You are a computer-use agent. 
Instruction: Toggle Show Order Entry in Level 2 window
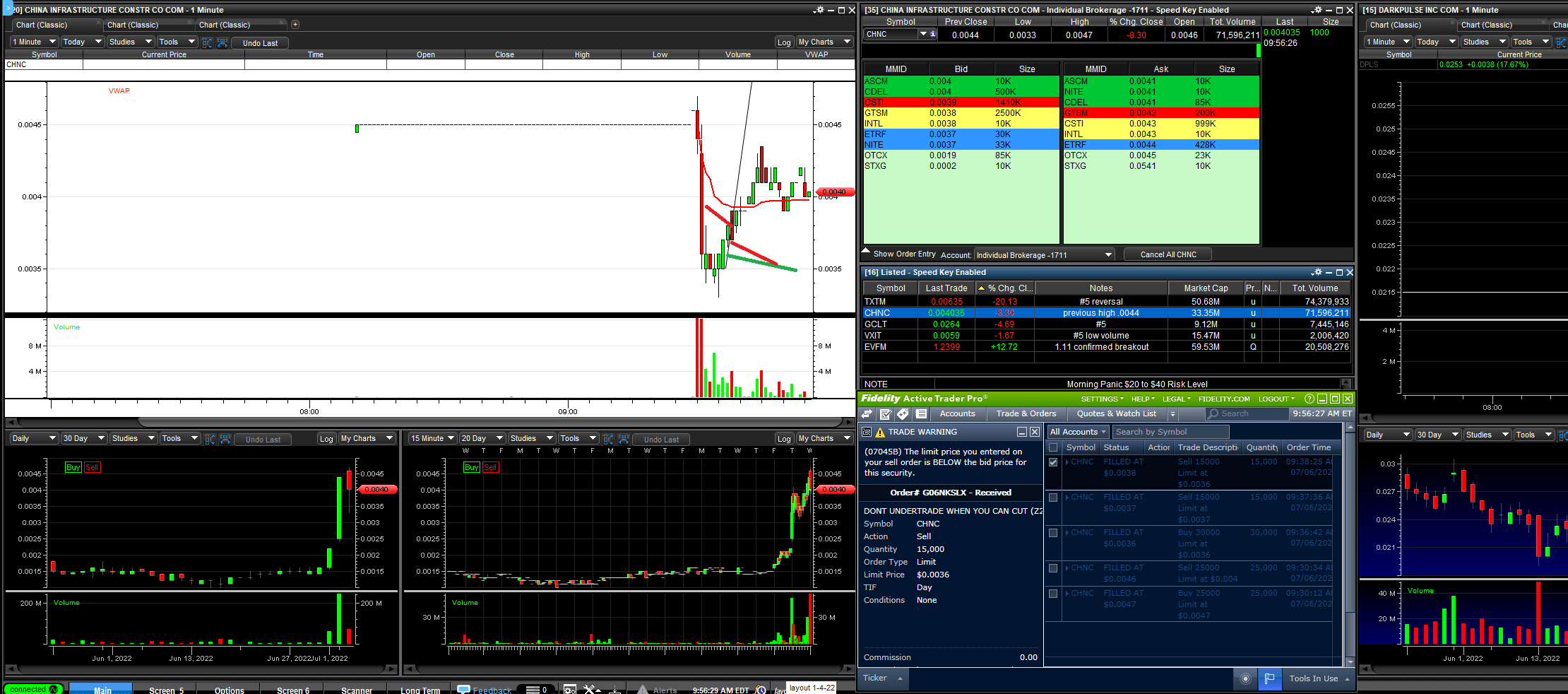point(899,254)
